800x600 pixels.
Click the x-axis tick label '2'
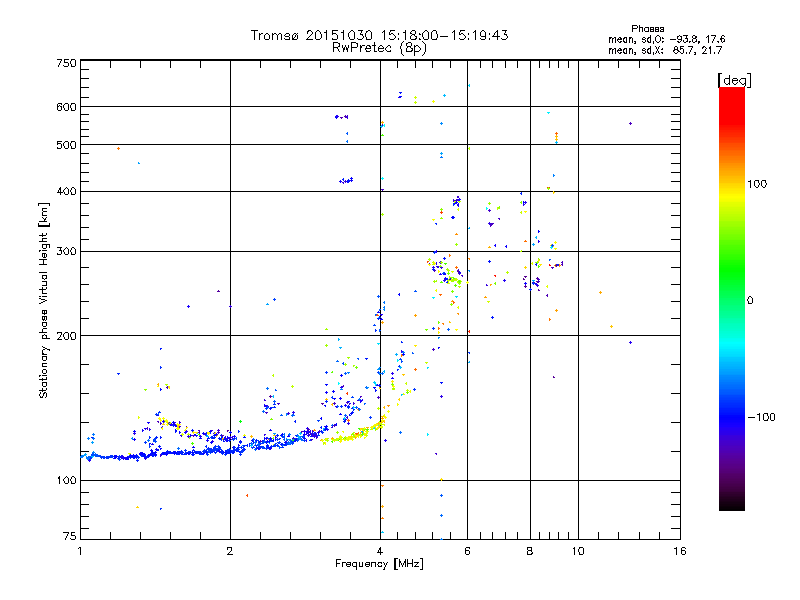(x=230, y=551)
